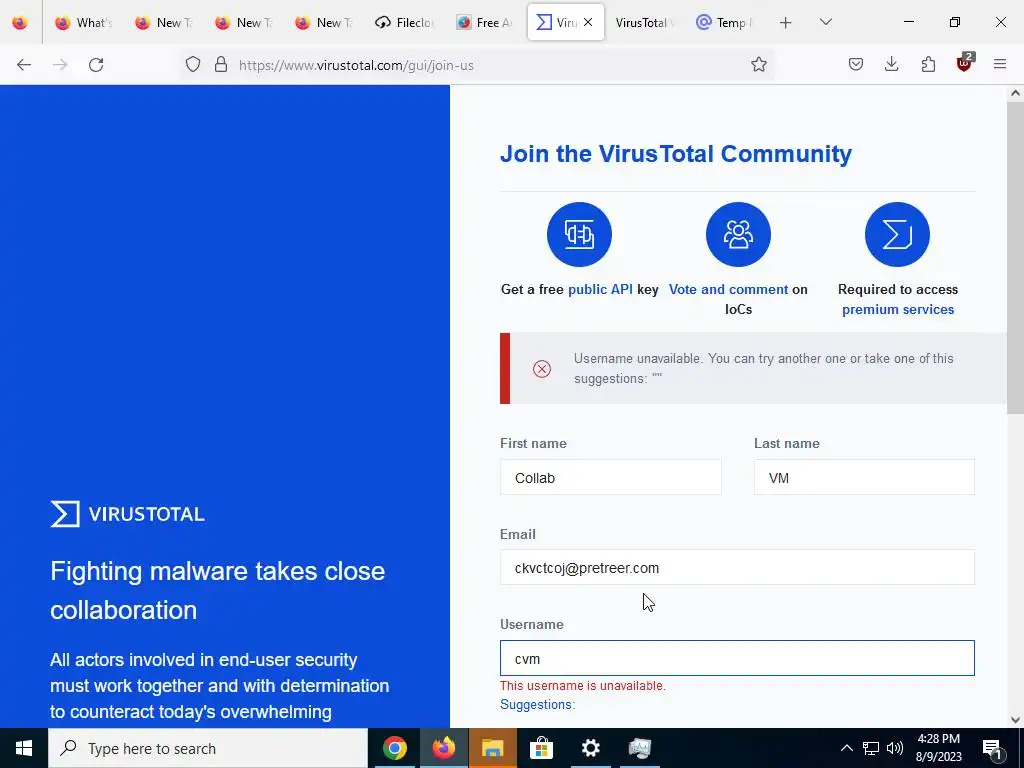1024x768 pixels.
Task: Go back to the previous page
Action: 24,65
